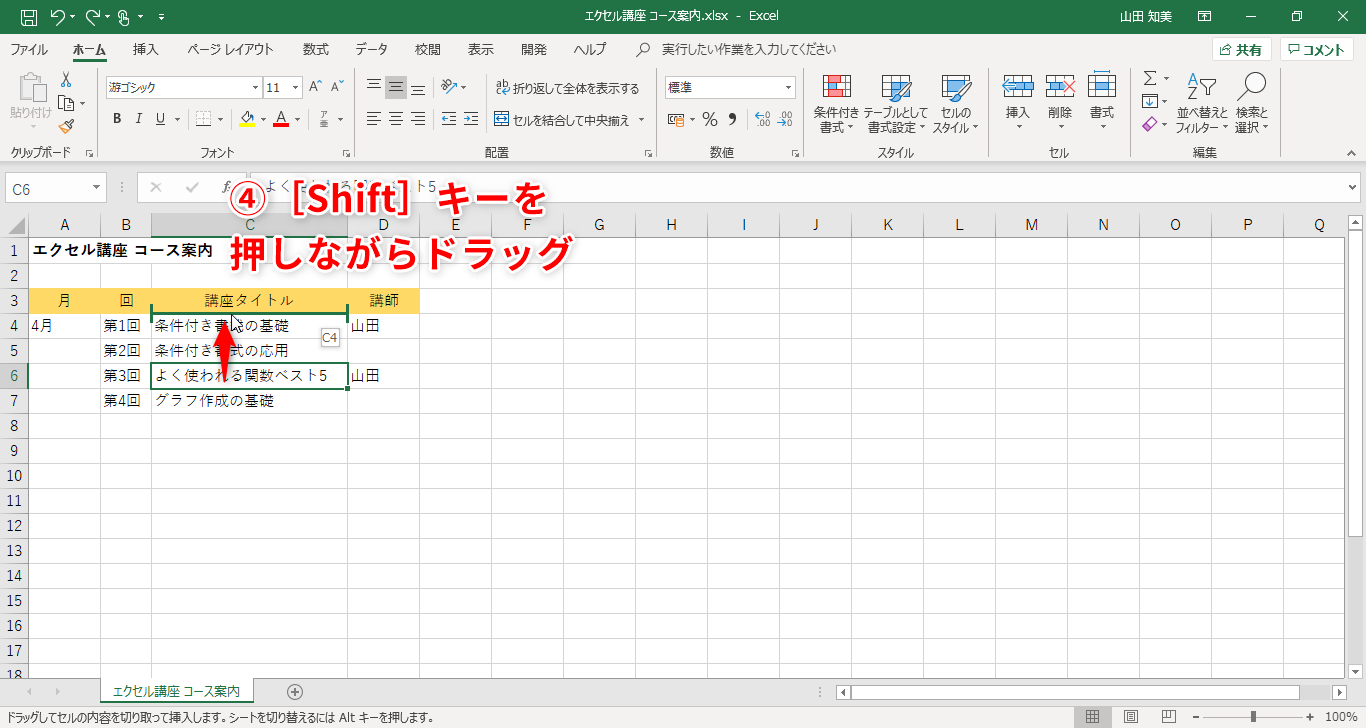The width and height of the screenshot is (1366, 728).
Task: Select the Format Painter brush icon
Action: 66,126
